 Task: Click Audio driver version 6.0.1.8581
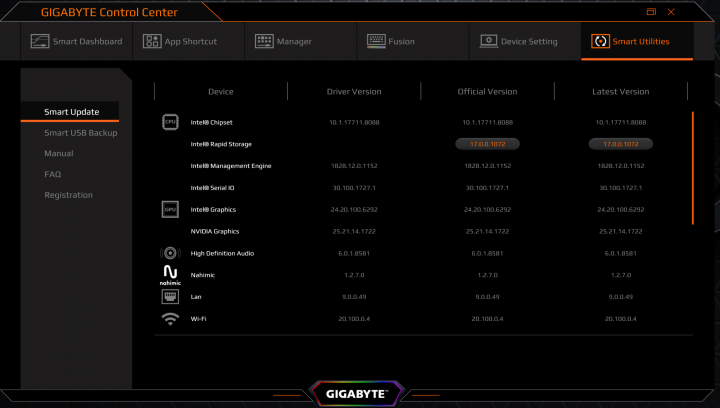tap(354, 253)
